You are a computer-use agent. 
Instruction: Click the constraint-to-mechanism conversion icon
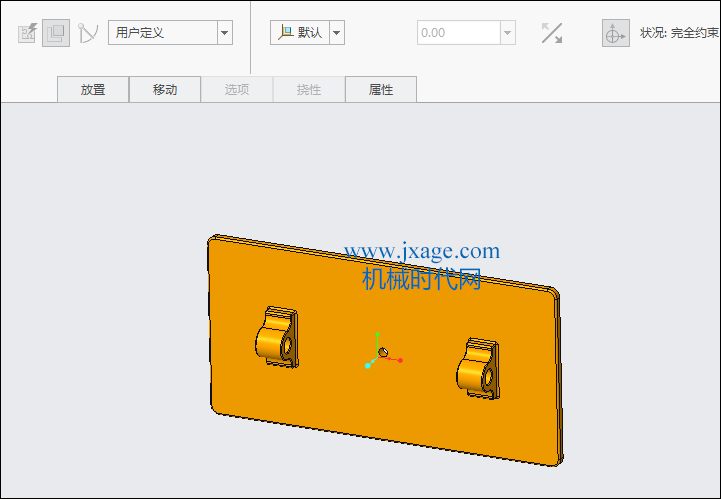[x=88, y=33]
